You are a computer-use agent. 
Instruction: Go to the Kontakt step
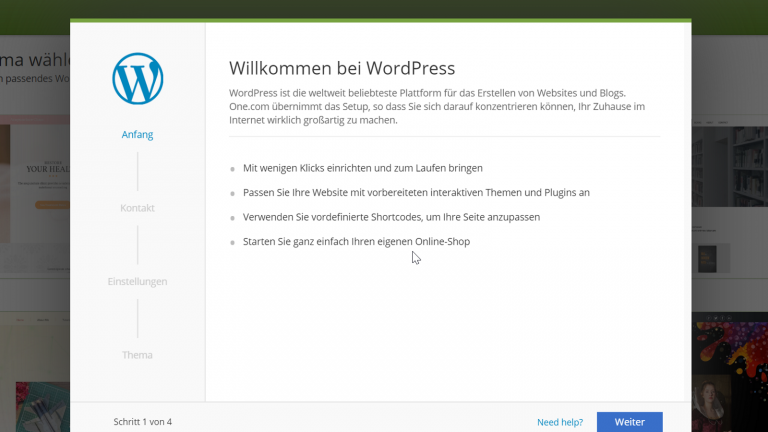[137, 208]
